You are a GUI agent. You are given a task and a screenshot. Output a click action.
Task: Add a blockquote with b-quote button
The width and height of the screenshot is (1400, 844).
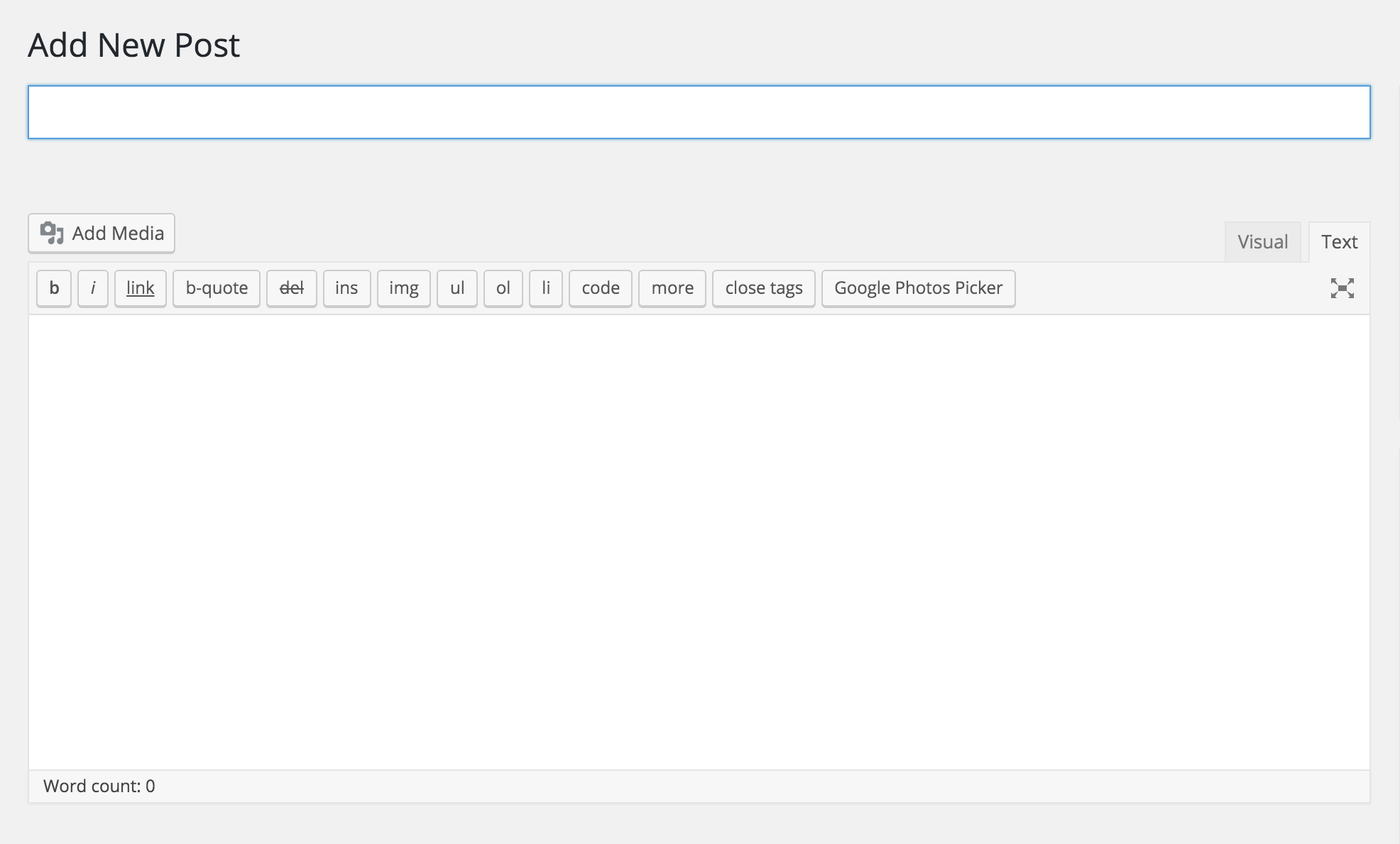click(x=217, y=288)
